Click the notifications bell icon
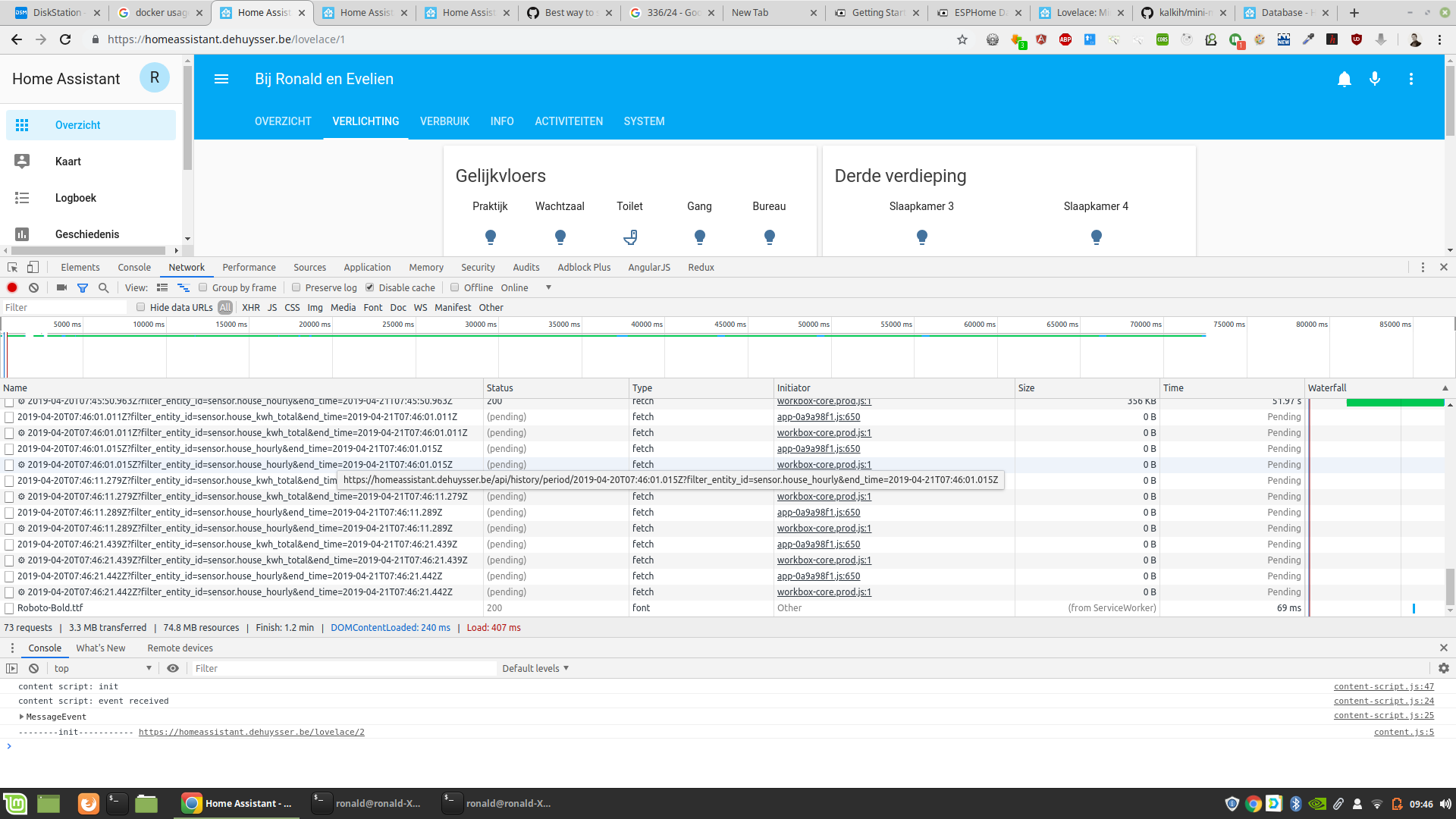Screen dimensions: 1456x819 pyautogui.click(x=1344, y=79)
